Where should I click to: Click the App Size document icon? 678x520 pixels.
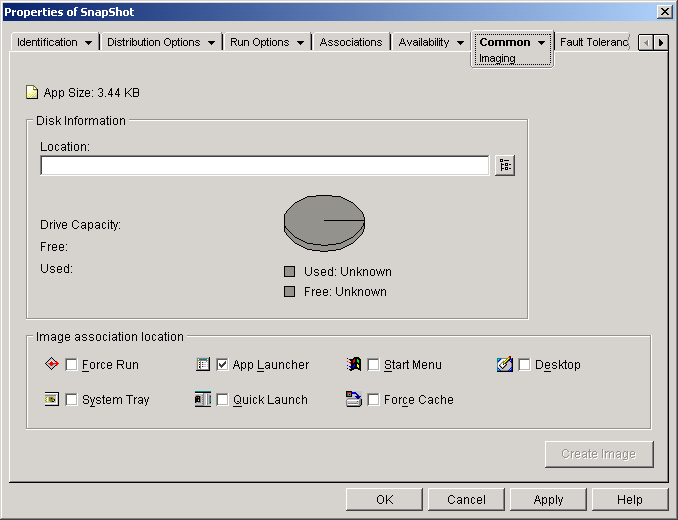coord(32,93)
